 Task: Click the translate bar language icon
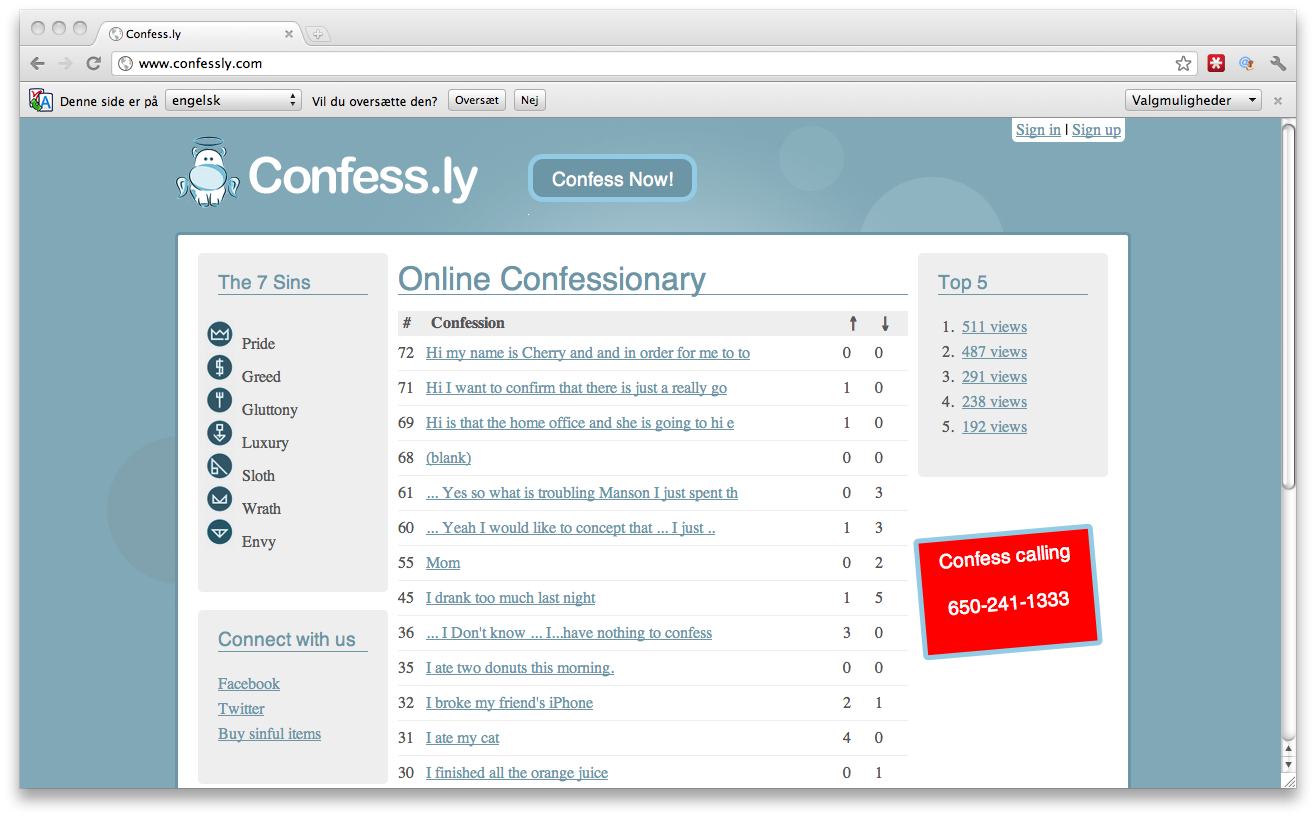[x=41, y=100]
